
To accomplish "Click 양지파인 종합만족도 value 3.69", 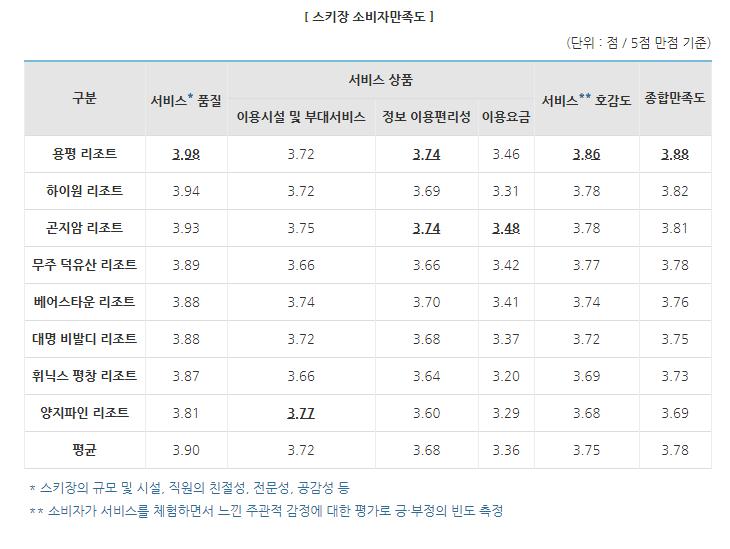I will point(675,413).
